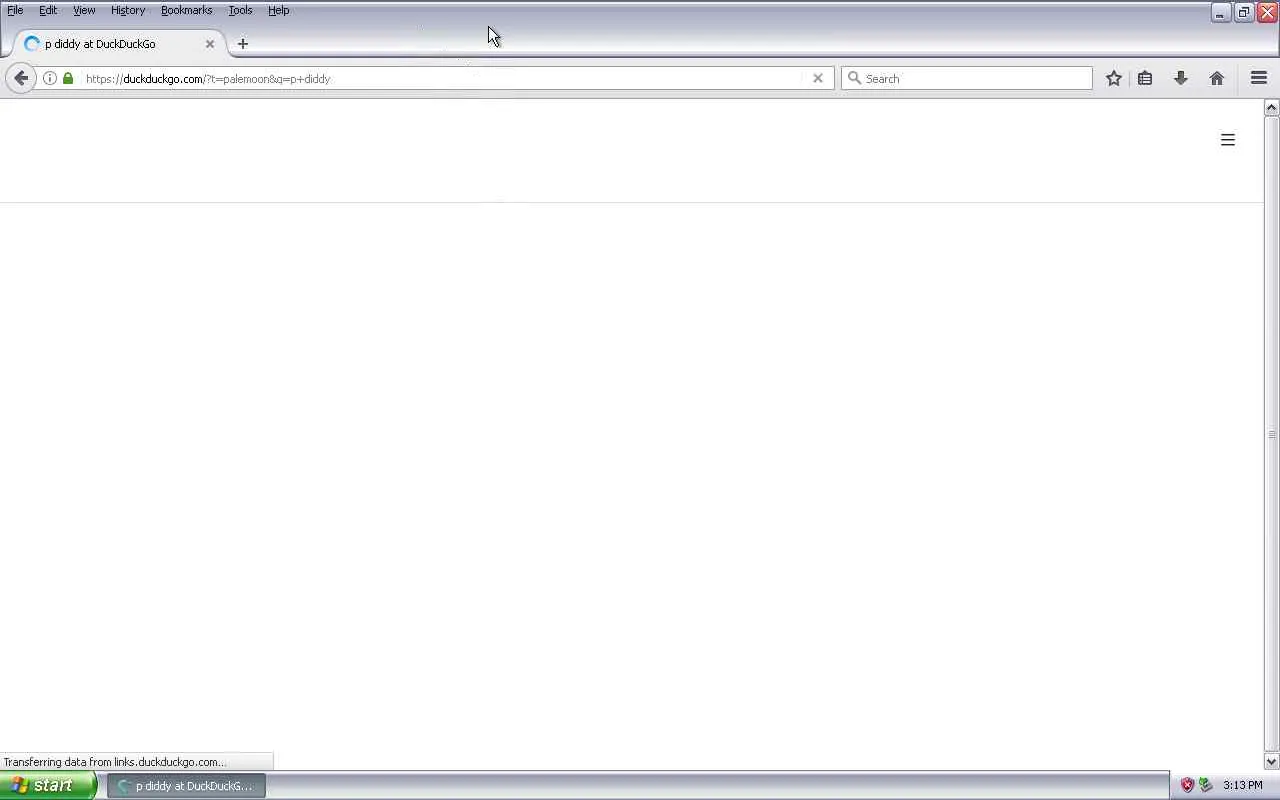
Task: Open the browser hamburger menu
Action: pos(1259,78)
